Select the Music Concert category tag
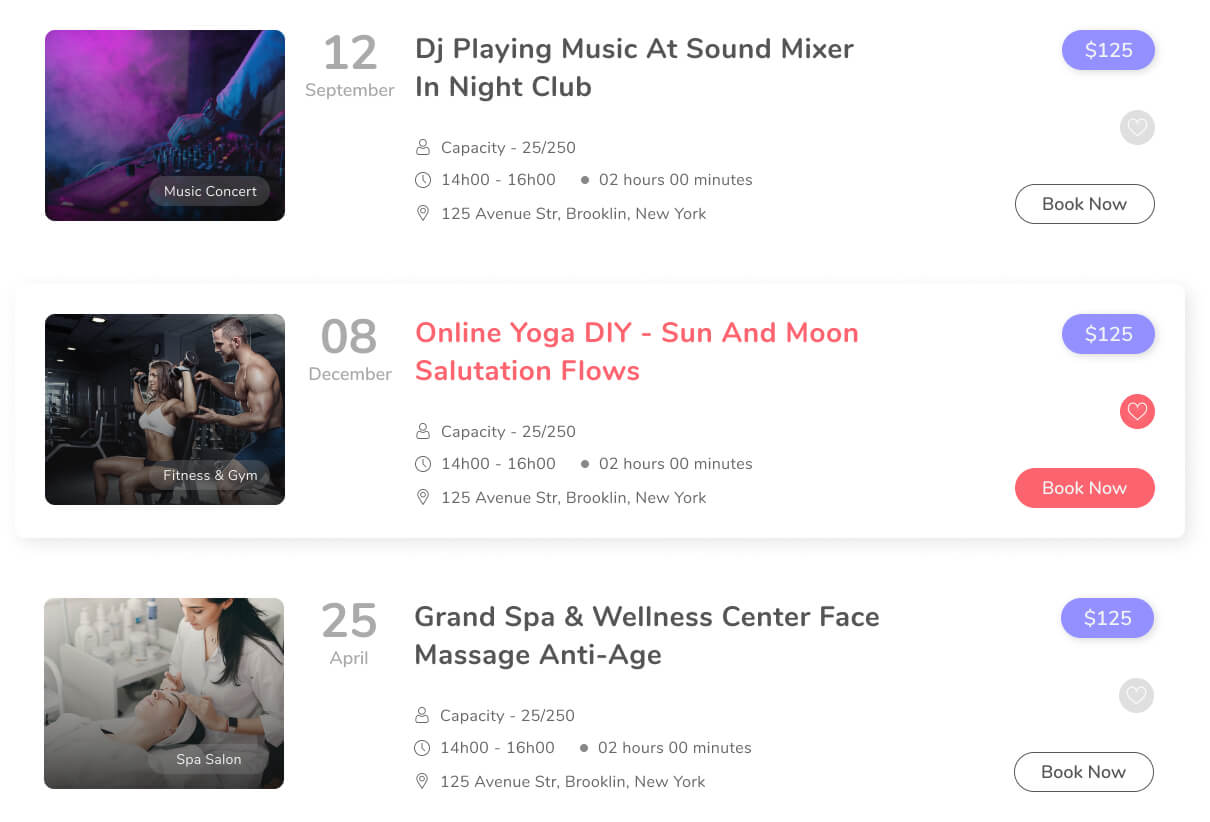The height and width of the screenshot is (822, 1210). (210, 191)
